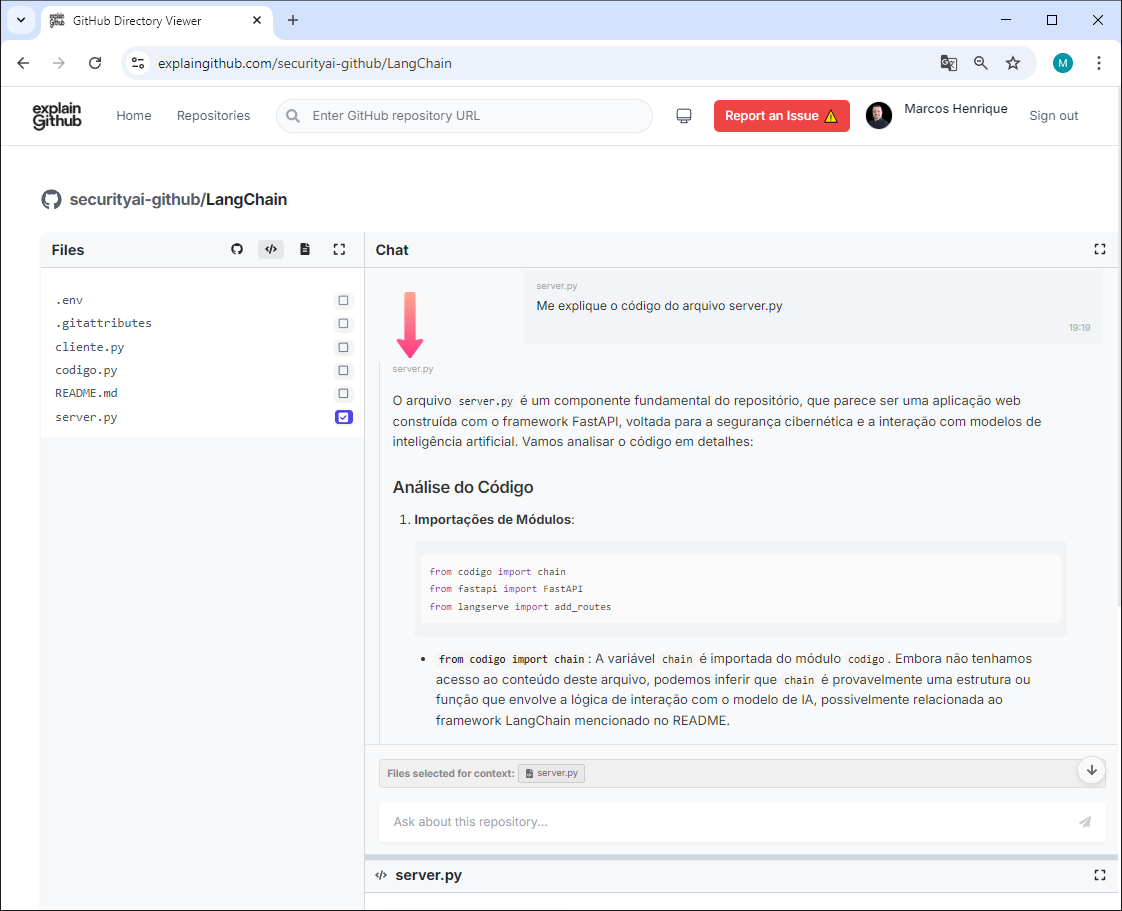Image resolution: width=1122 pixels, height=911 pixels.
Task: Click the monitor display icon in navbar
Action: click(684, 116)
